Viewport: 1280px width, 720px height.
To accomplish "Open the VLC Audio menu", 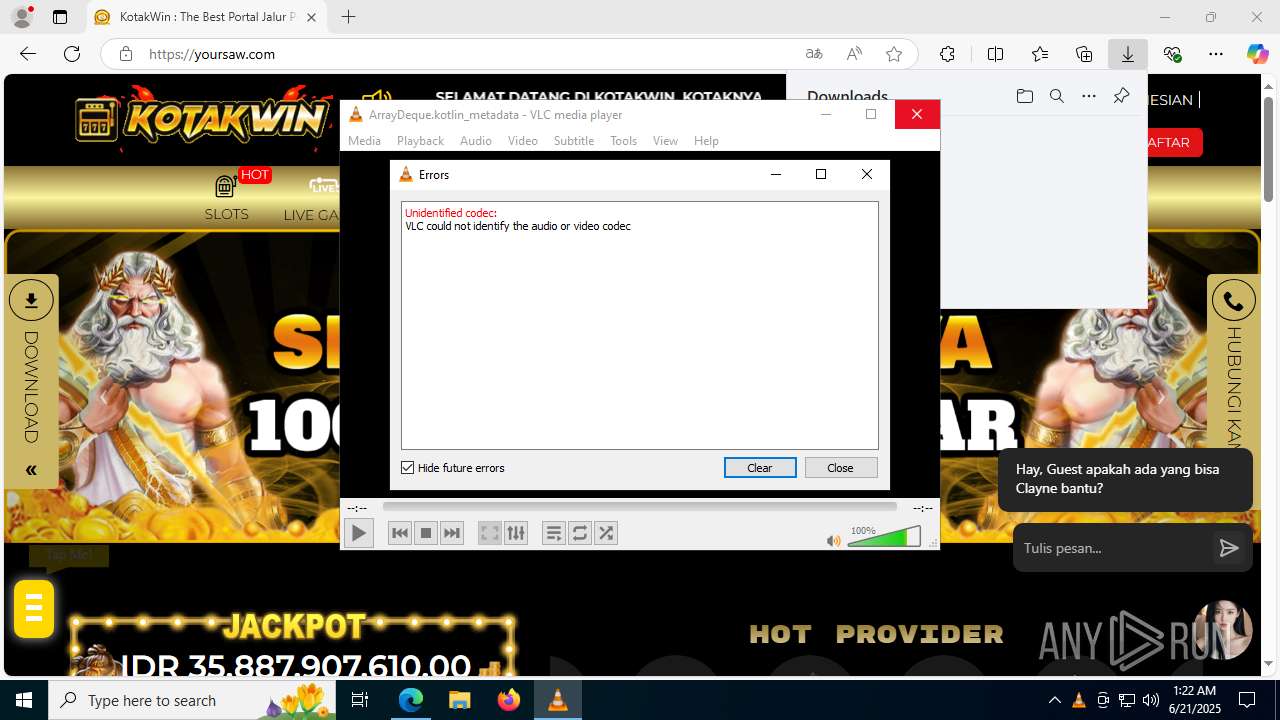I will click(476, 141).
